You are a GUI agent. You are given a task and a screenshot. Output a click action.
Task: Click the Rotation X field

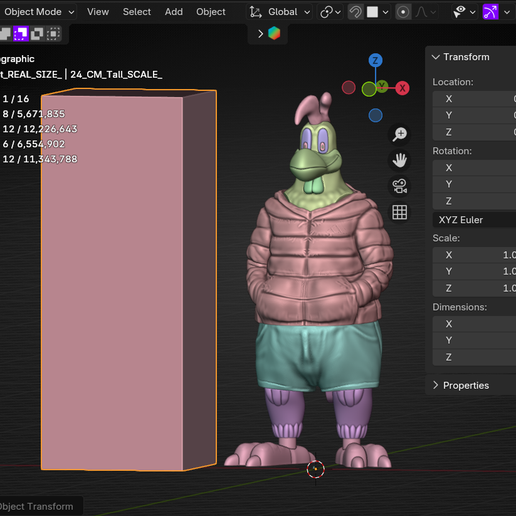point(474,168)
